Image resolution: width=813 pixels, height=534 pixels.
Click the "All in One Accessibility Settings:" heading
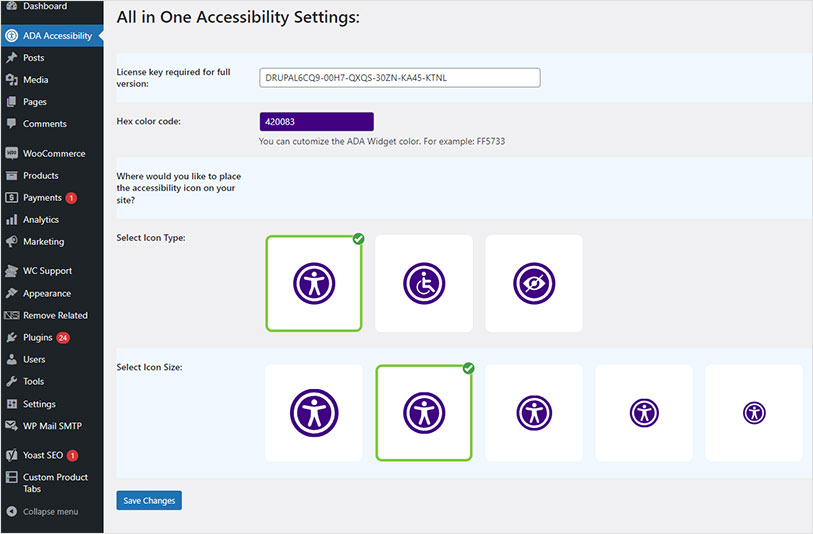pyautogui.click(x=238, y=17)
